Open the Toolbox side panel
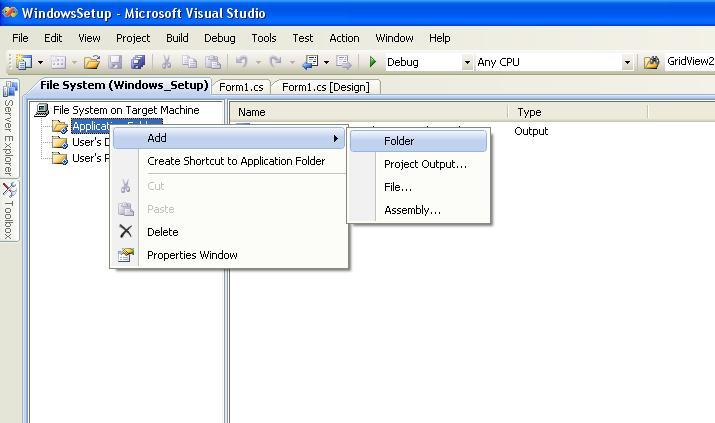The width and height of the screenshot is (715, 423). [9, 211]
